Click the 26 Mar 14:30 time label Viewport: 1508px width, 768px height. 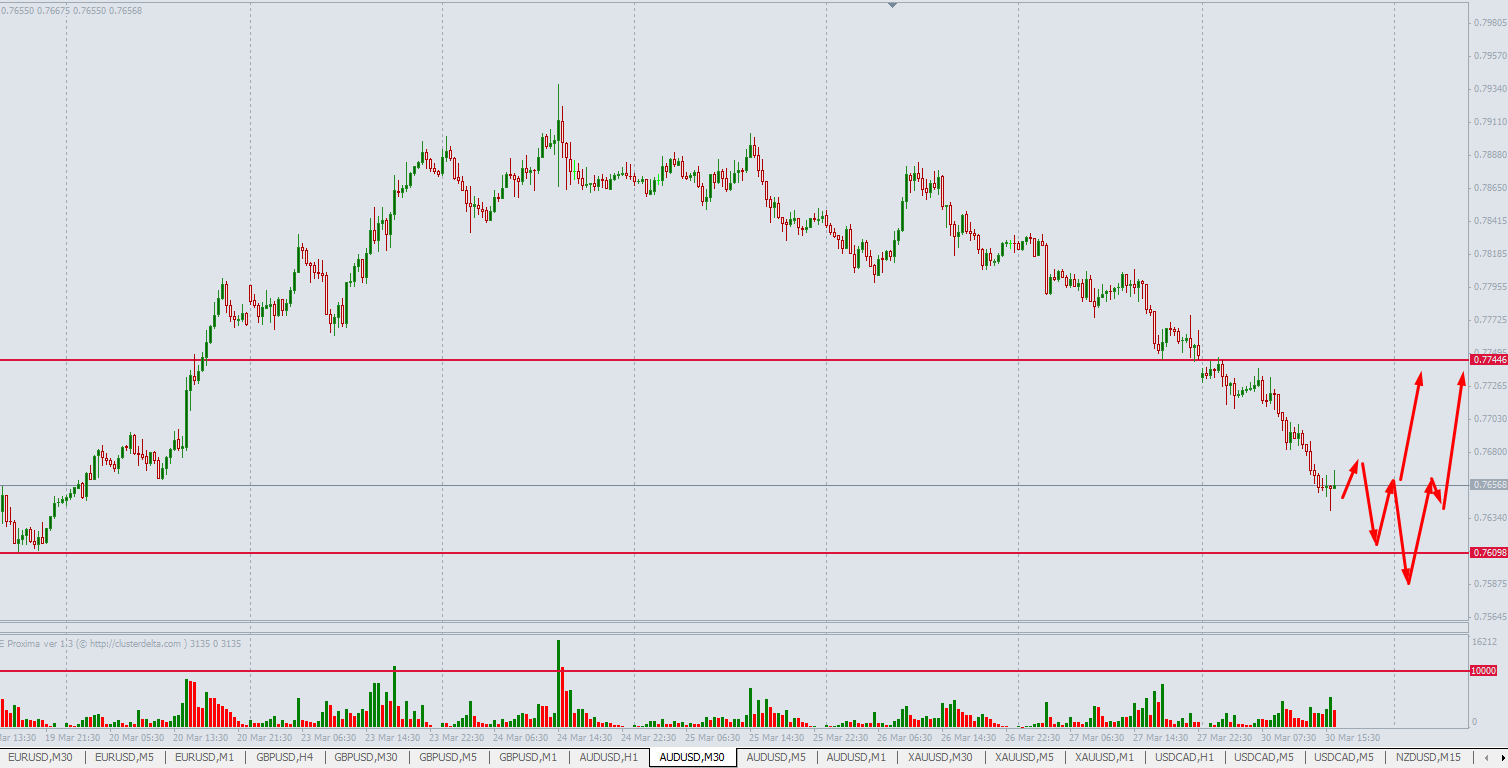pos(968,738)
